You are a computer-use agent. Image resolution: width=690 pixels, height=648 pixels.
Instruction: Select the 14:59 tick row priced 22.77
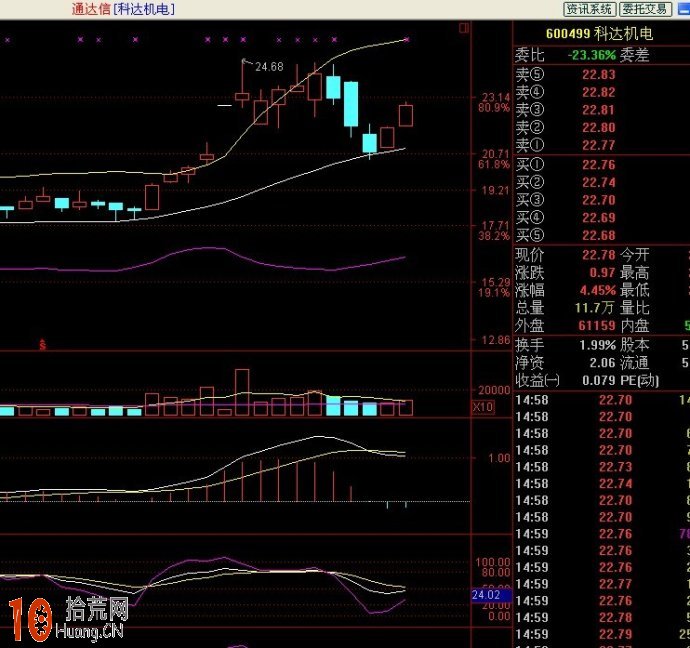[x=602, y=584]
